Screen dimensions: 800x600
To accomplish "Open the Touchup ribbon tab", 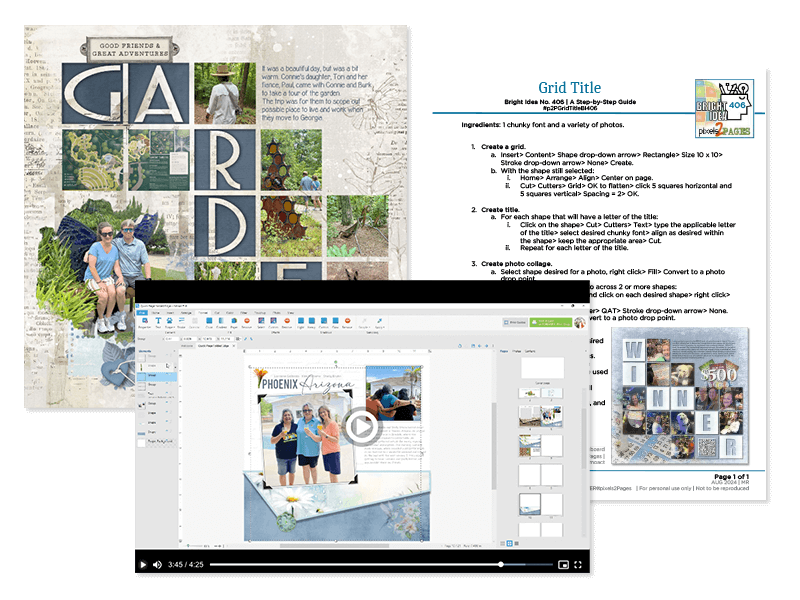I will point(260,312).
